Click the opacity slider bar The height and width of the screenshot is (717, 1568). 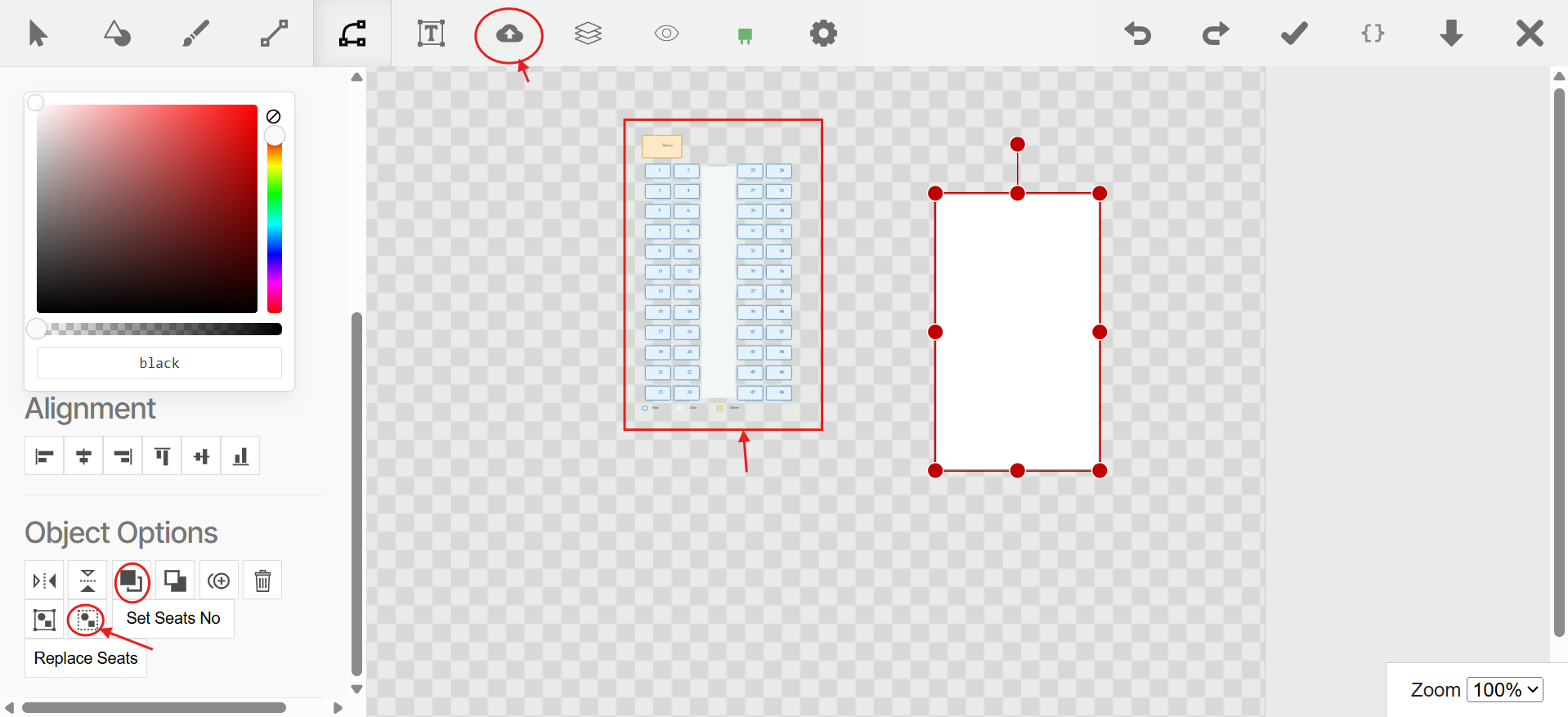pyautogui.click(x=159, y=329)
